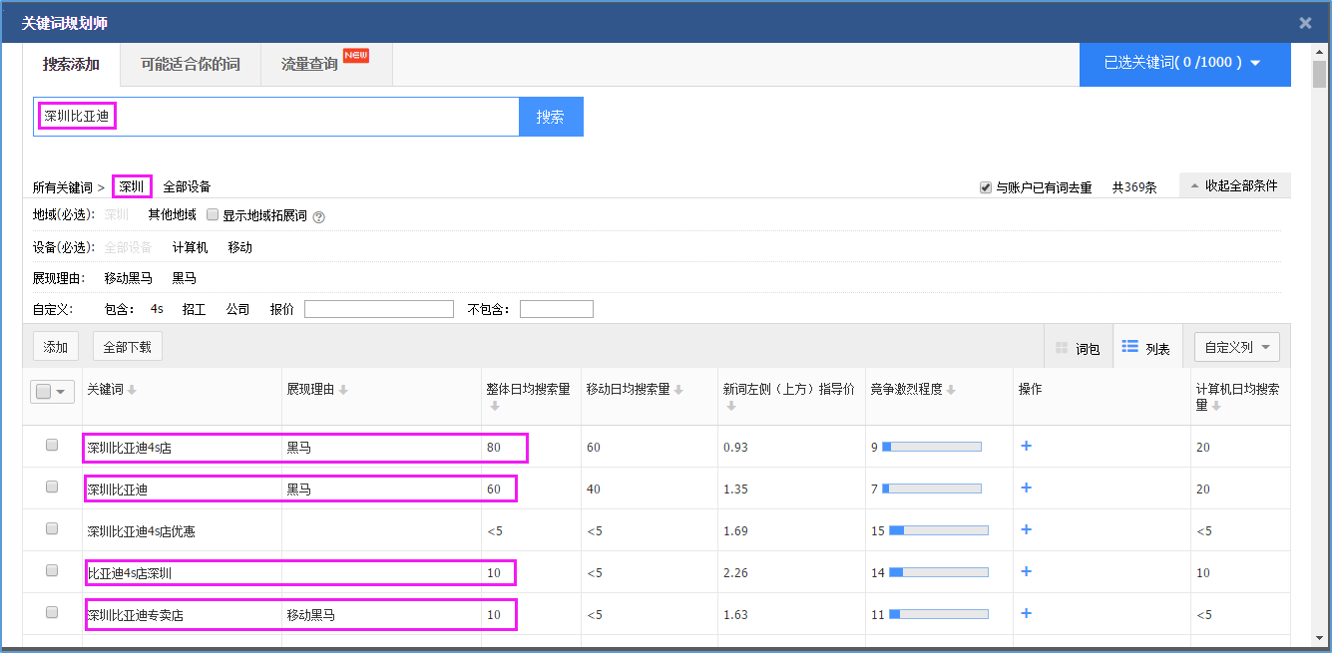
Task: Switch to 词包 view
Action: pyautogui.click(x=1078, y=348)
